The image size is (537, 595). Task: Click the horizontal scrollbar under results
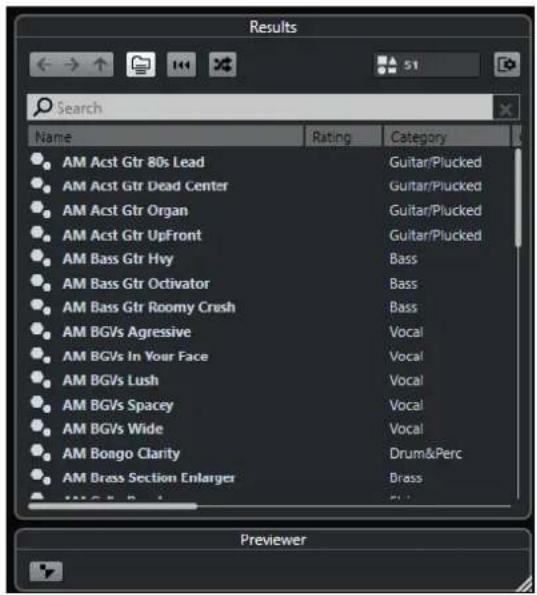tap(113, 506)
